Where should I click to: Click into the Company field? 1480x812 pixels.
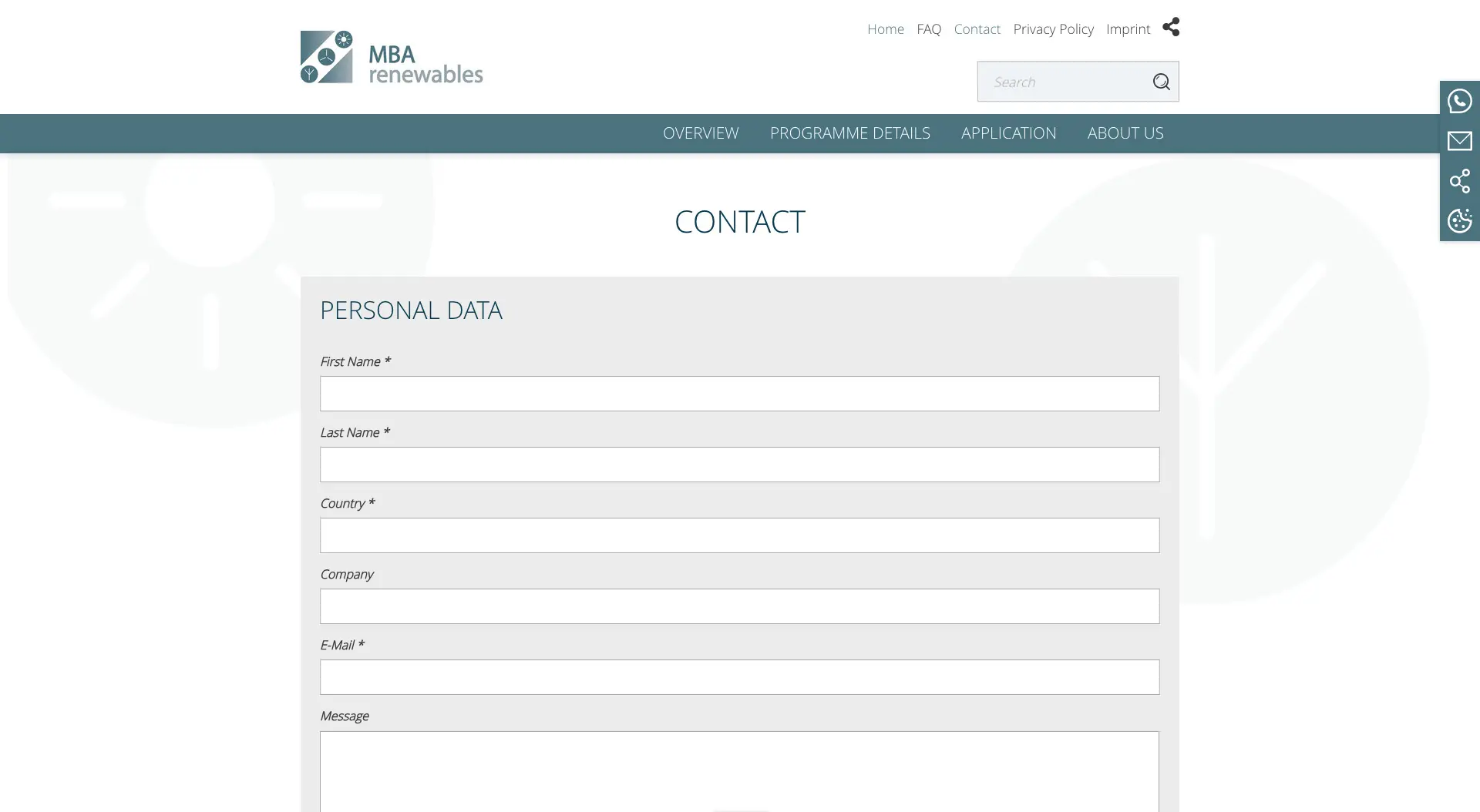(739, 606)
